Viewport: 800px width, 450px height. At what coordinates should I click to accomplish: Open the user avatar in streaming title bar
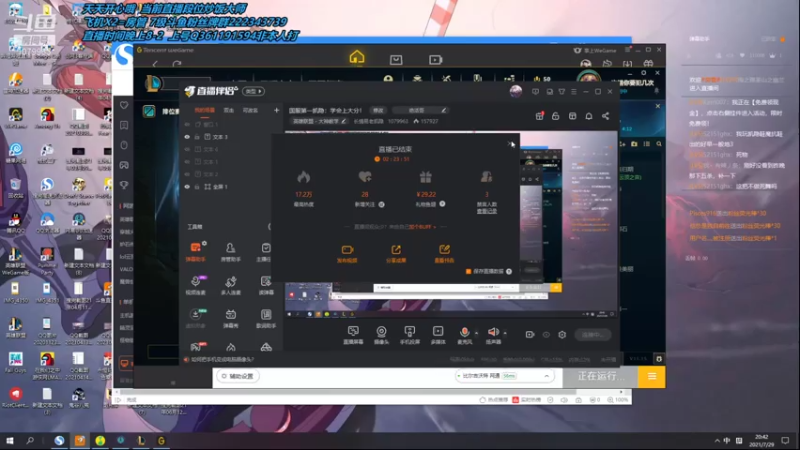coord(516,91)
